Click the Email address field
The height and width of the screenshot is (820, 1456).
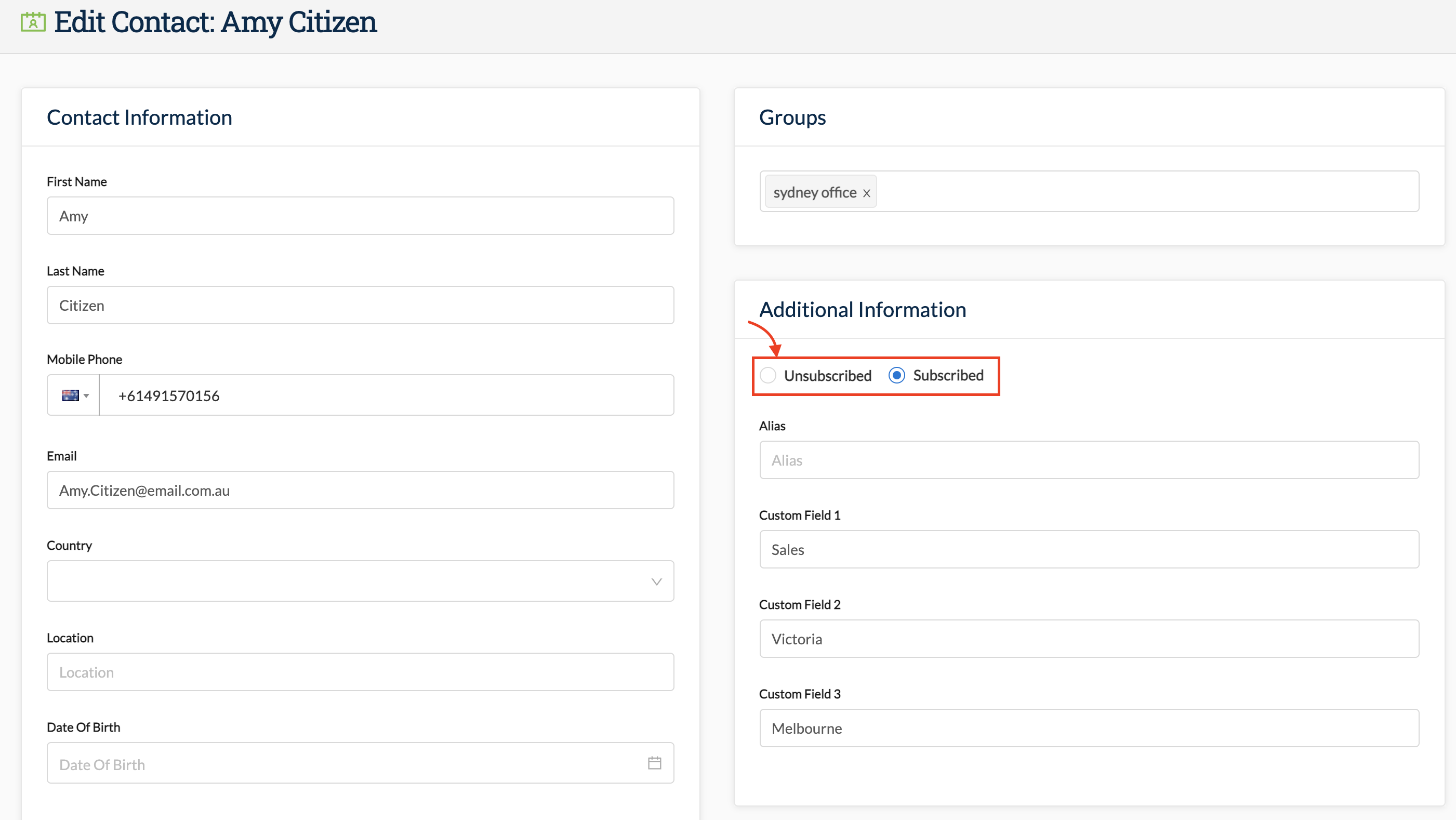[x=360, y=490]
